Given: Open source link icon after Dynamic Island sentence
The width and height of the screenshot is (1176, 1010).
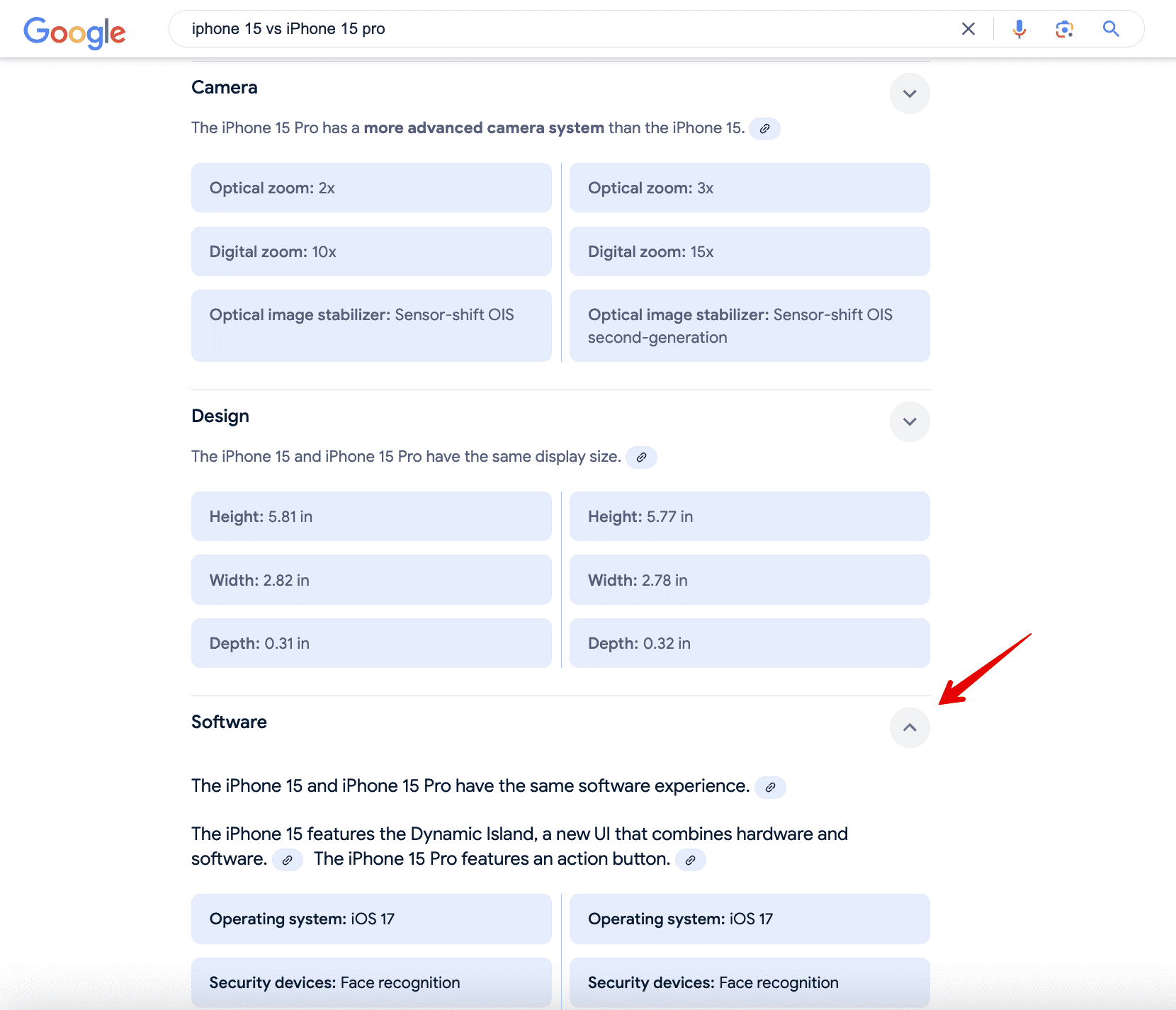Looking at the screenshot, I should [x=287, y=860].
